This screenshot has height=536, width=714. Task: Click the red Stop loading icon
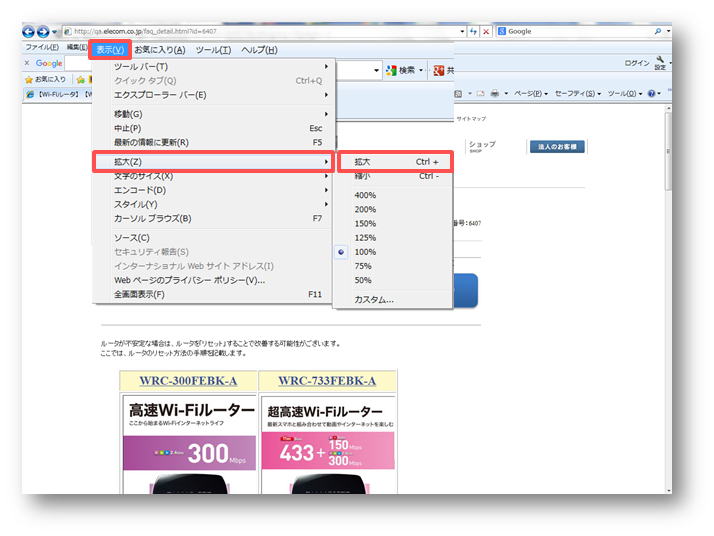[x=486, y=31]
